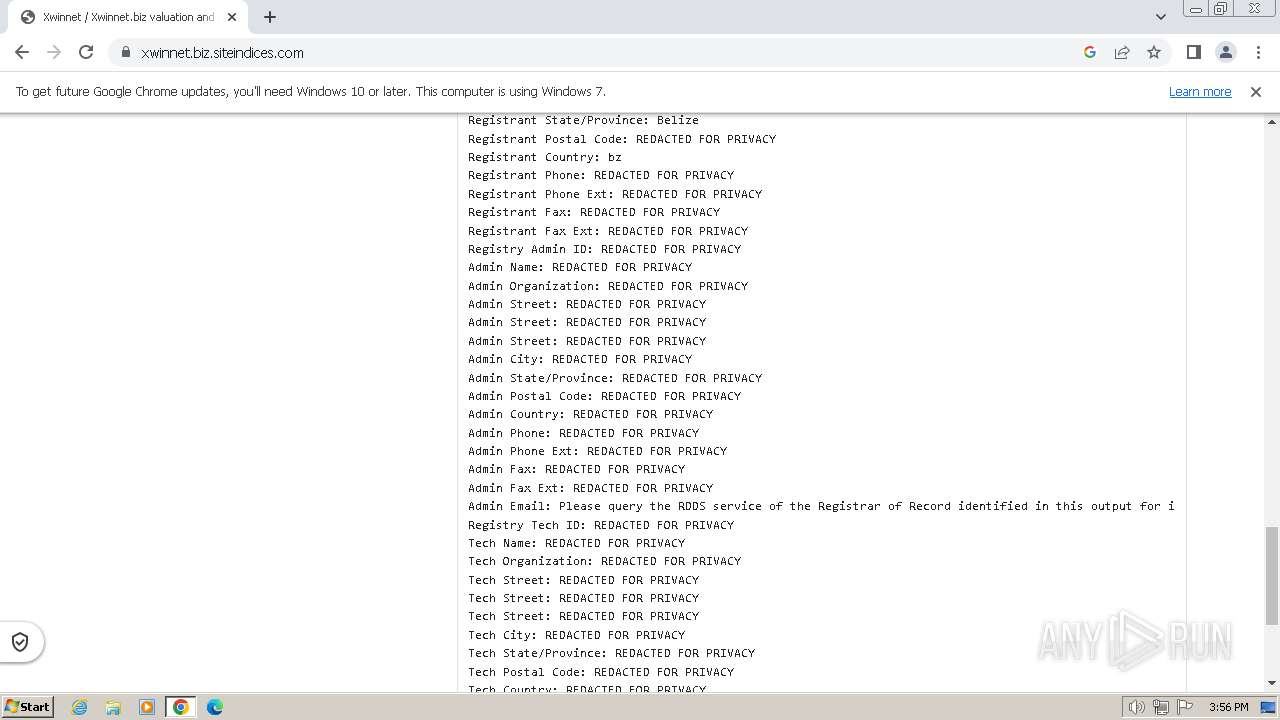This screenshot has height=720, width=1280.
Task: Bookmark this tab with star icon
Action: tap(1154, 52)
